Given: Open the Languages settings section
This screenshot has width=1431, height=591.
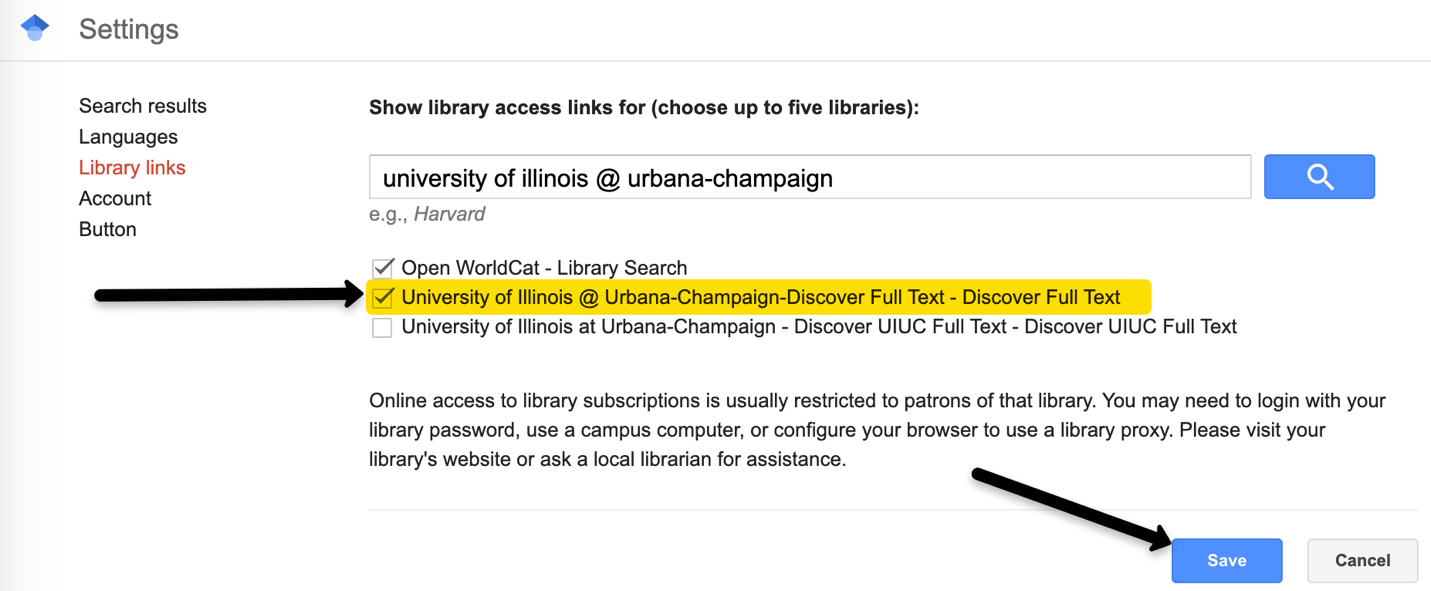Looking at the screenshot, I should (x=128, y=137).
